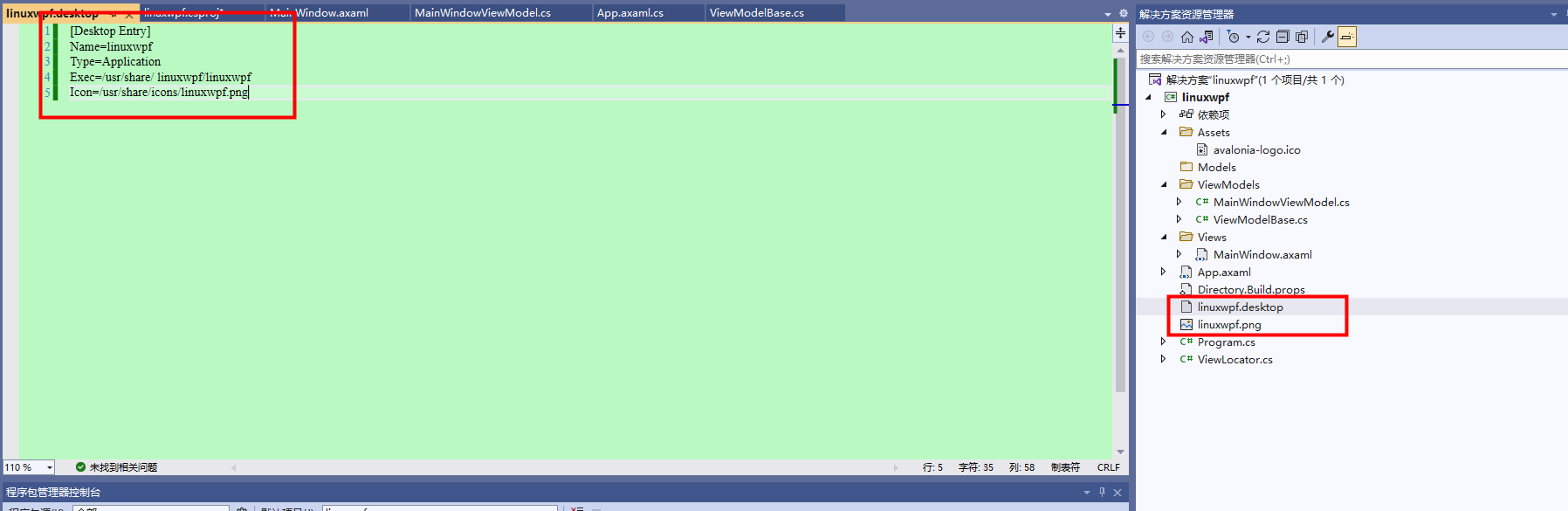Image resolution: width=1568 pixels, height=511 pixels.
Task: Click the Icon=/usr/share/icons line in editor
Action: (159, 92)
